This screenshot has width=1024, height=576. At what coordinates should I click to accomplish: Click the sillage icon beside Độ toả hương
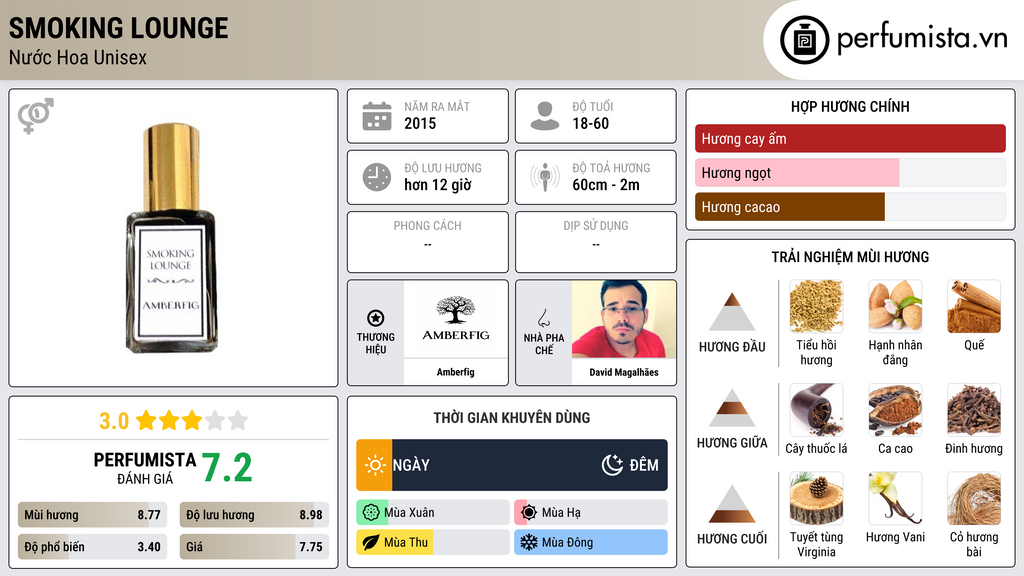coord(545,177)
